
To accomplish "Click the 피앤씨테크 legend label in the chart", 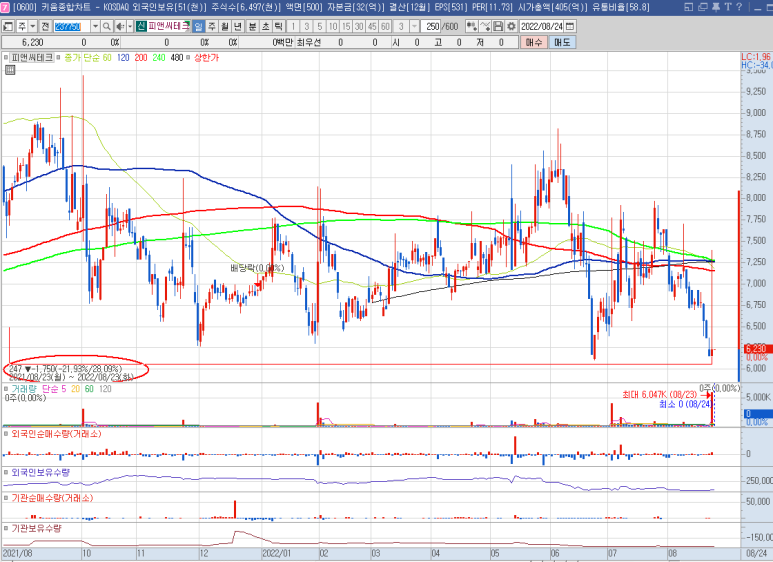I will tap(32, 58).
